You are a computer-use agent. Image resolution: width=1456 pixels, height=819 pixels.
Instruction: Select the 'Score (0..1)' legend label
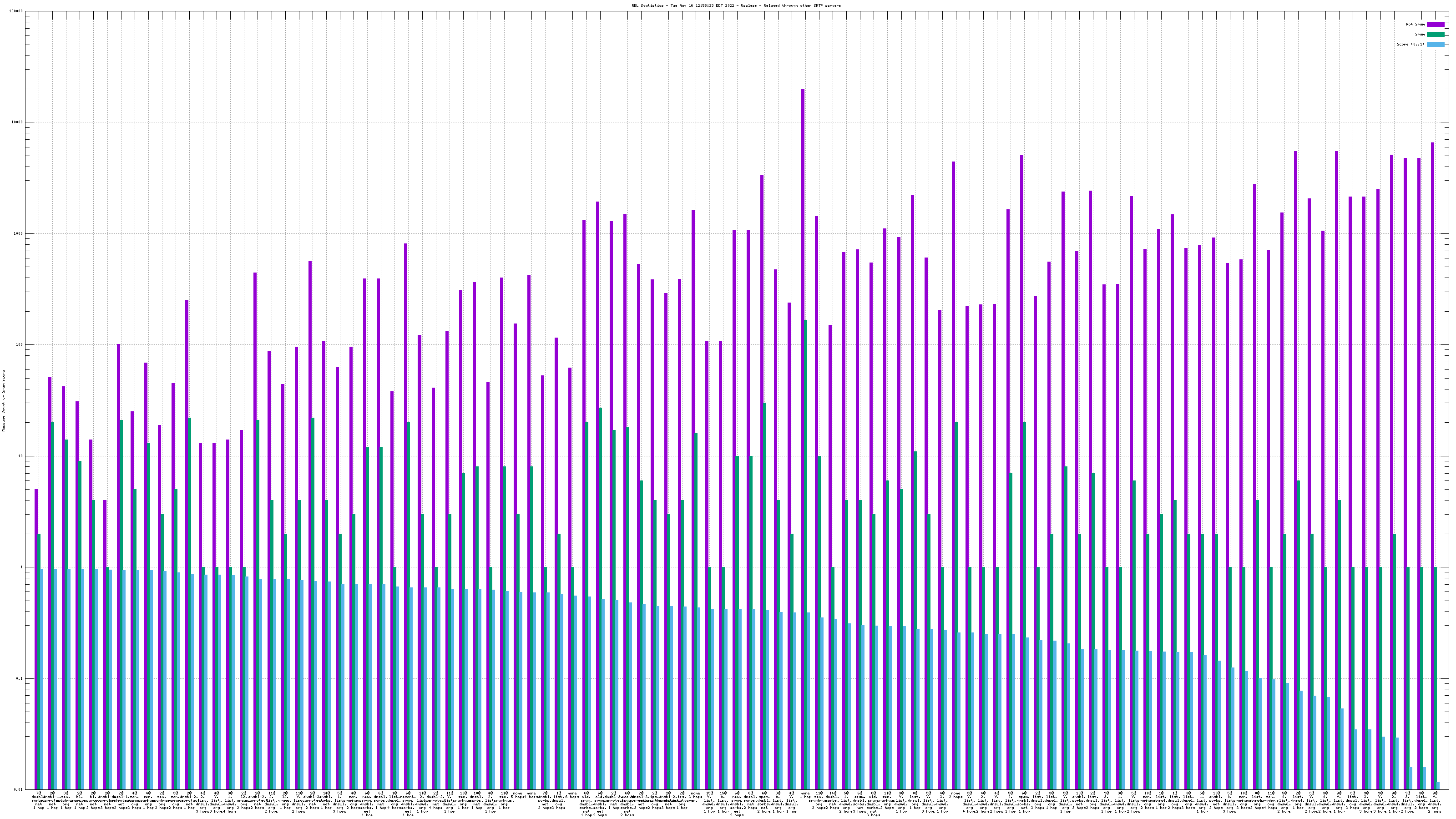coord(1410,44)
